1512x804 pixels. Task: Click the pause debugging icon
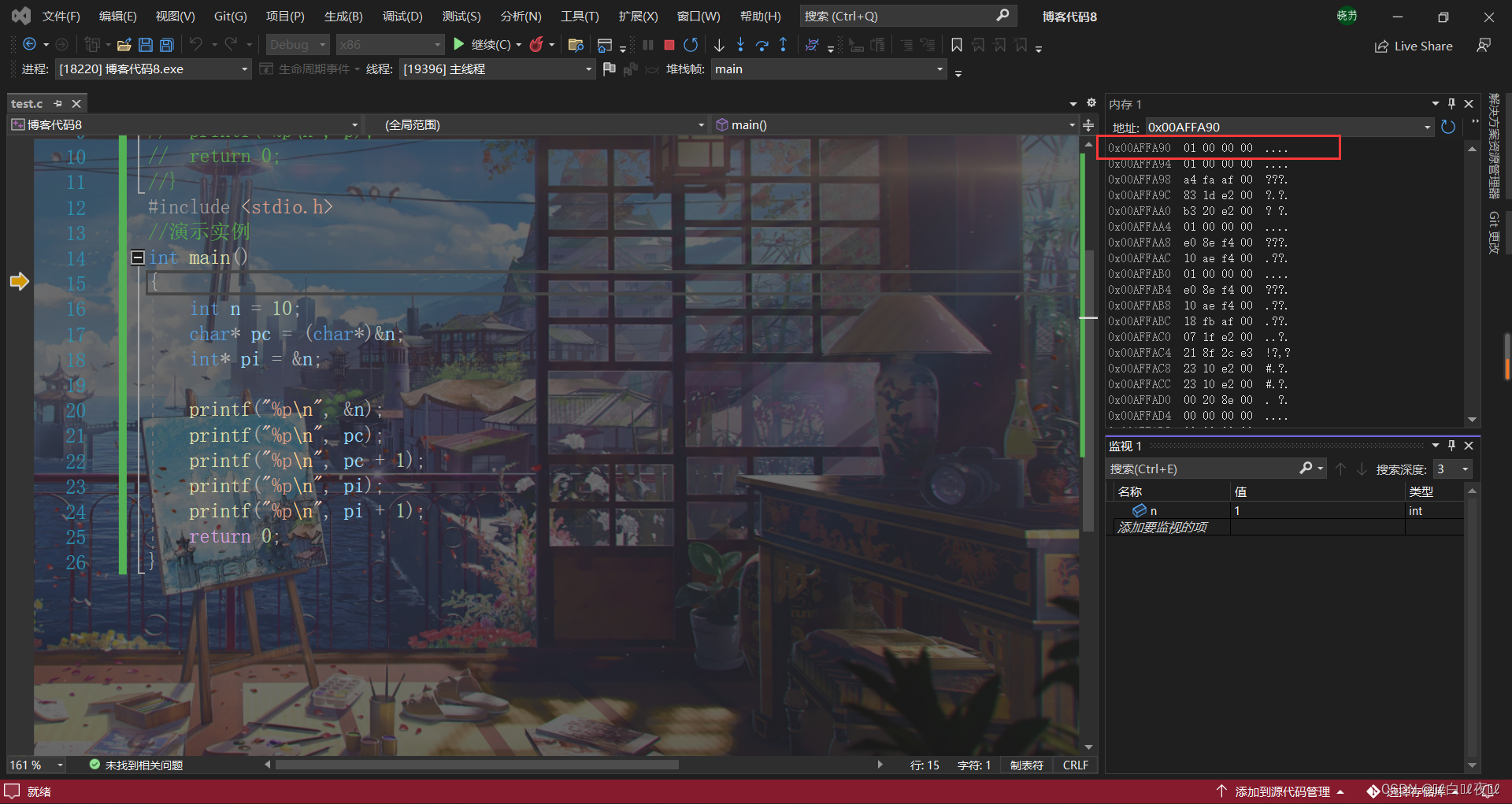(648, 45)
